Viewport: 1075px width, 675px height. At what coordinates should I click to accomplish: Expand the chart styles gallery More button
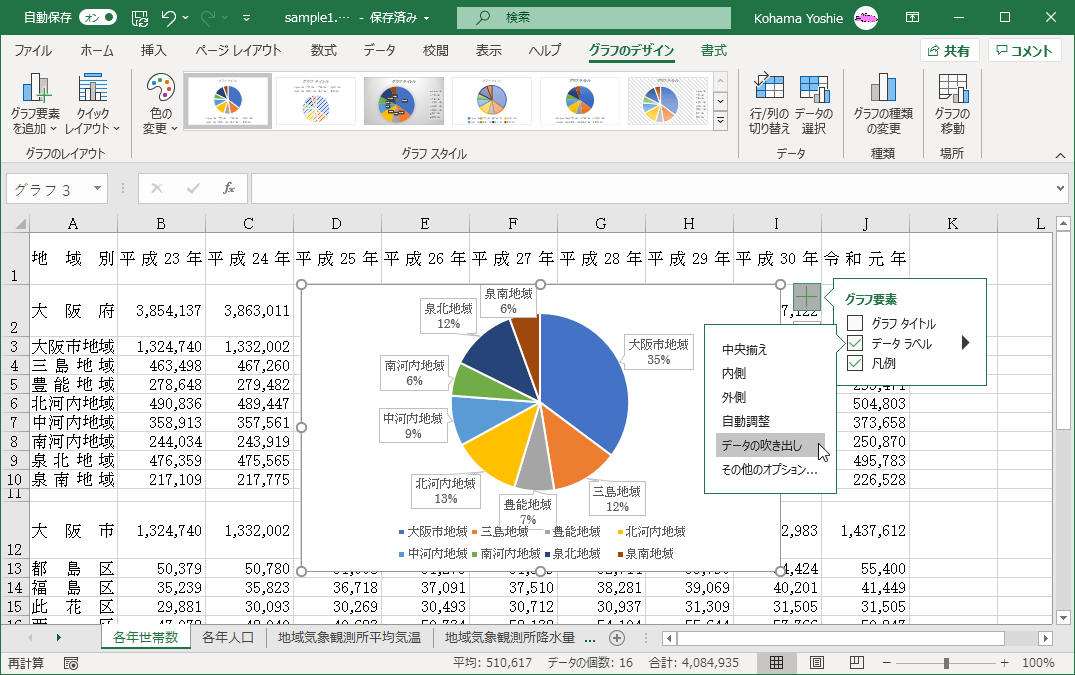point(720,121)
